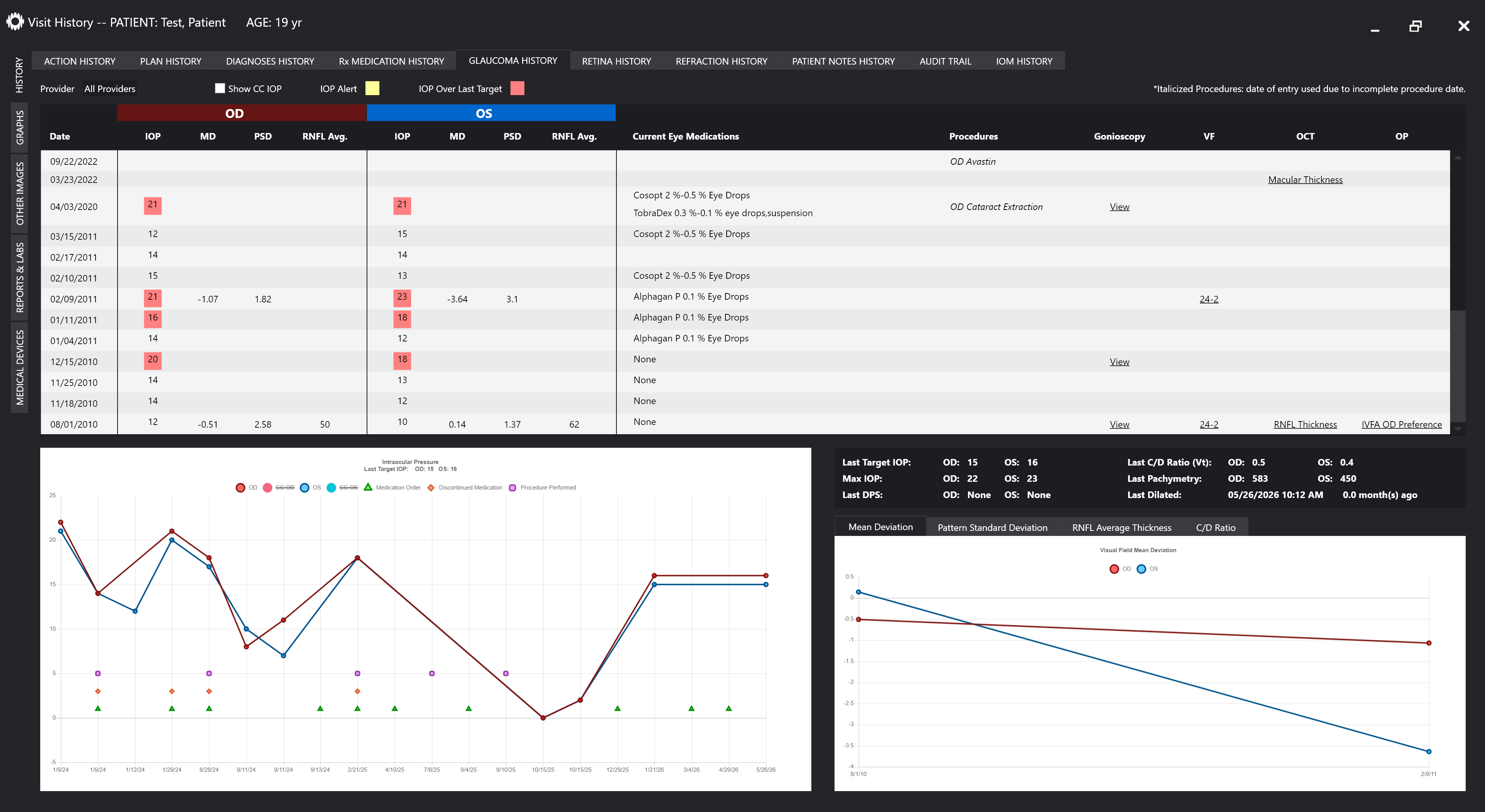Click the Medication Order green triangle legend
Viewport: 1485px width, 812px height.
pos(368,487)
